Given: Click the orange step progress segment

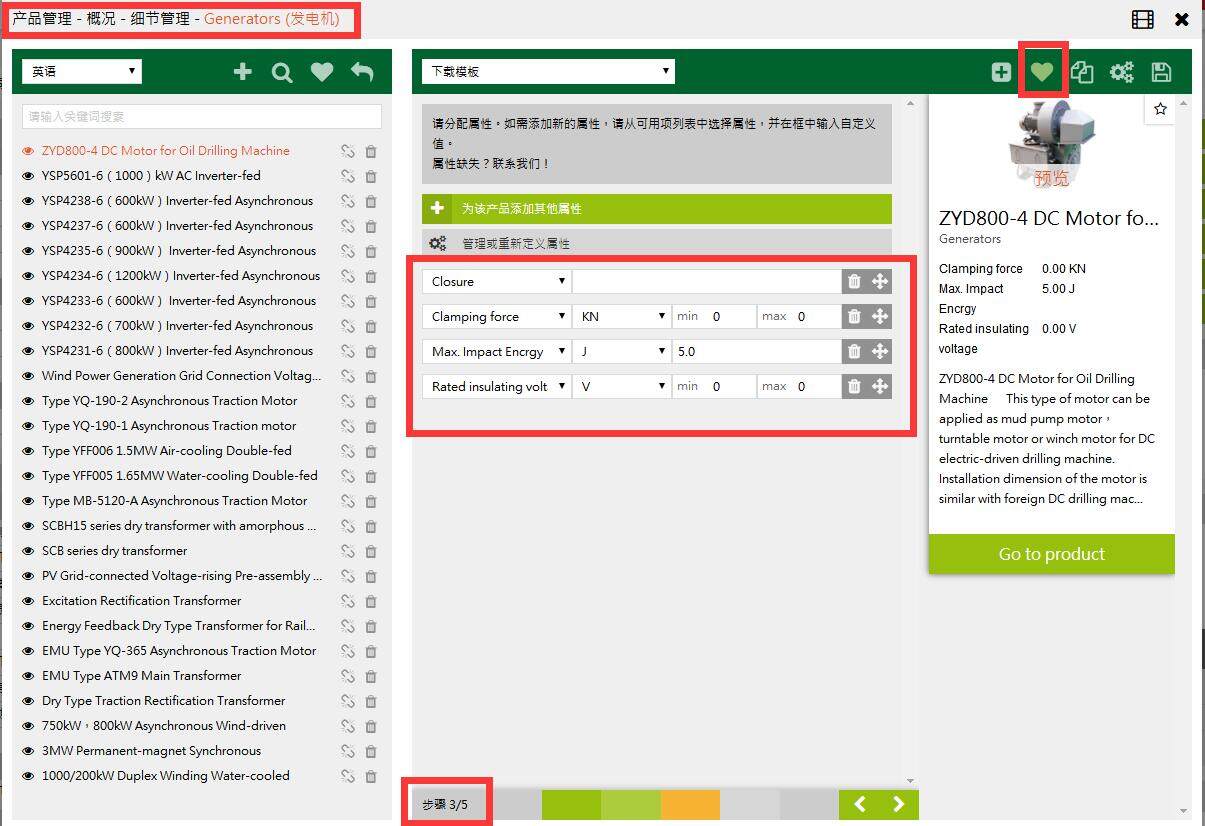Looking at the screenshot, I should [690, 804].
